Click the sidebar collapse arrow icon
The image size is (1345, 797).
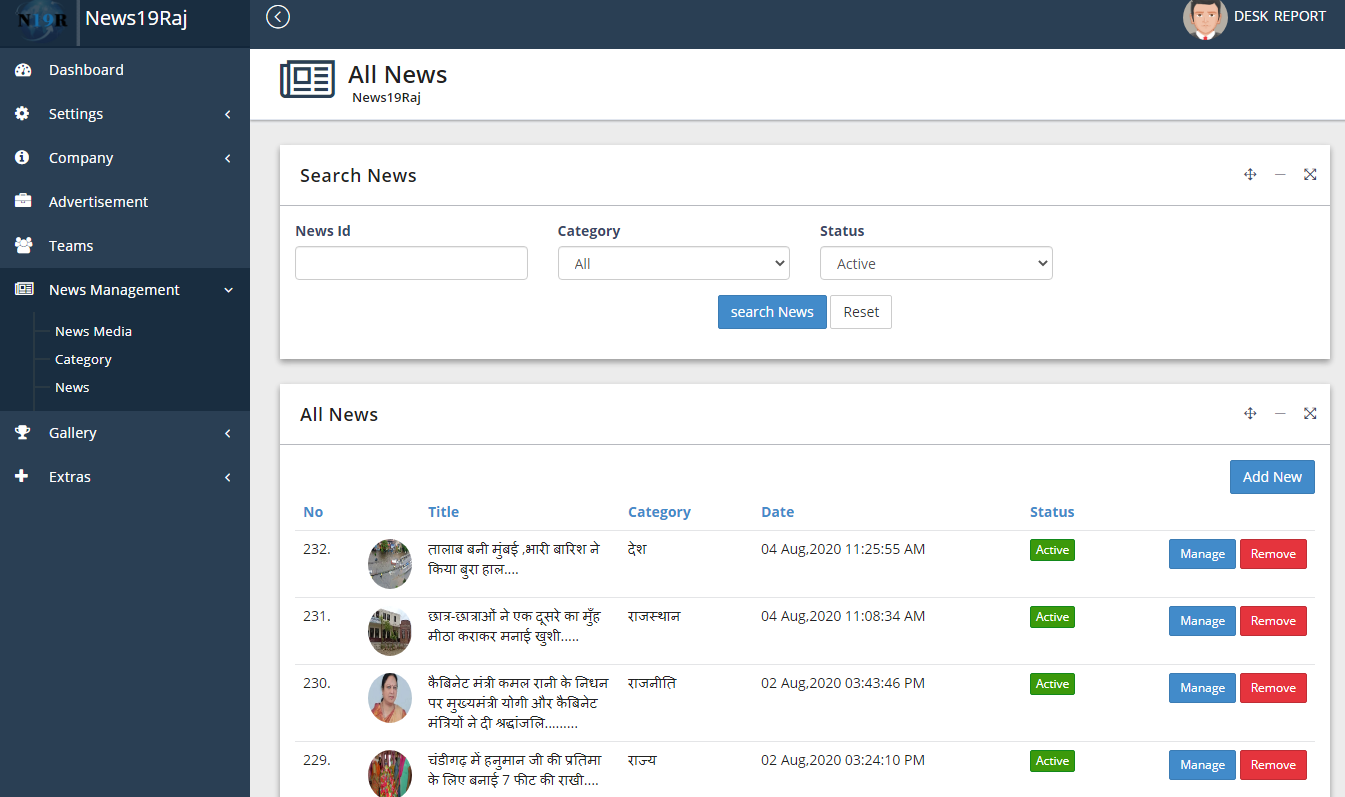coord(278,17)
